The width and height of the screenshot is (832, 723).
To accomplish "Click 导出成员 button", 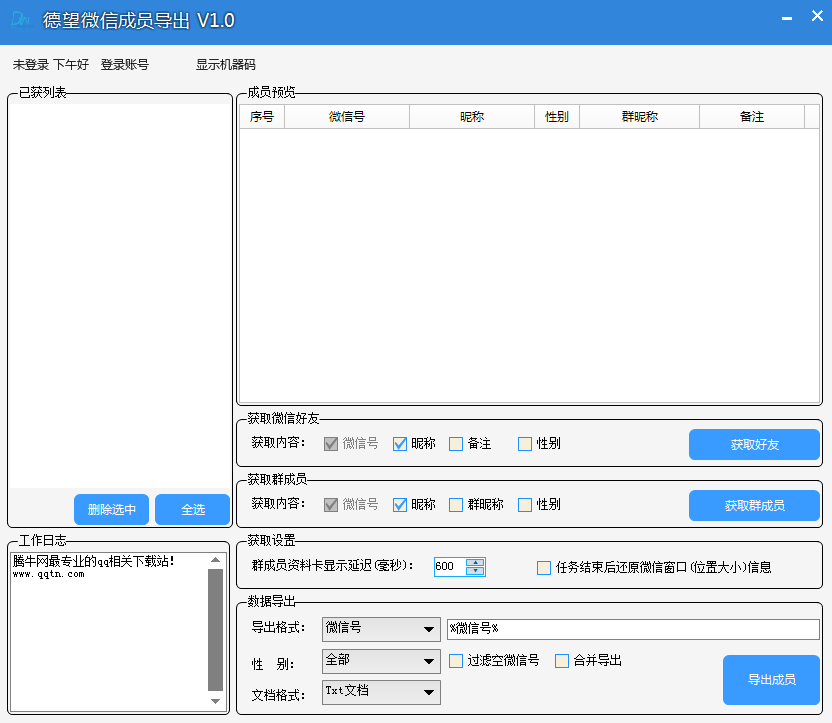I will 772,680.
